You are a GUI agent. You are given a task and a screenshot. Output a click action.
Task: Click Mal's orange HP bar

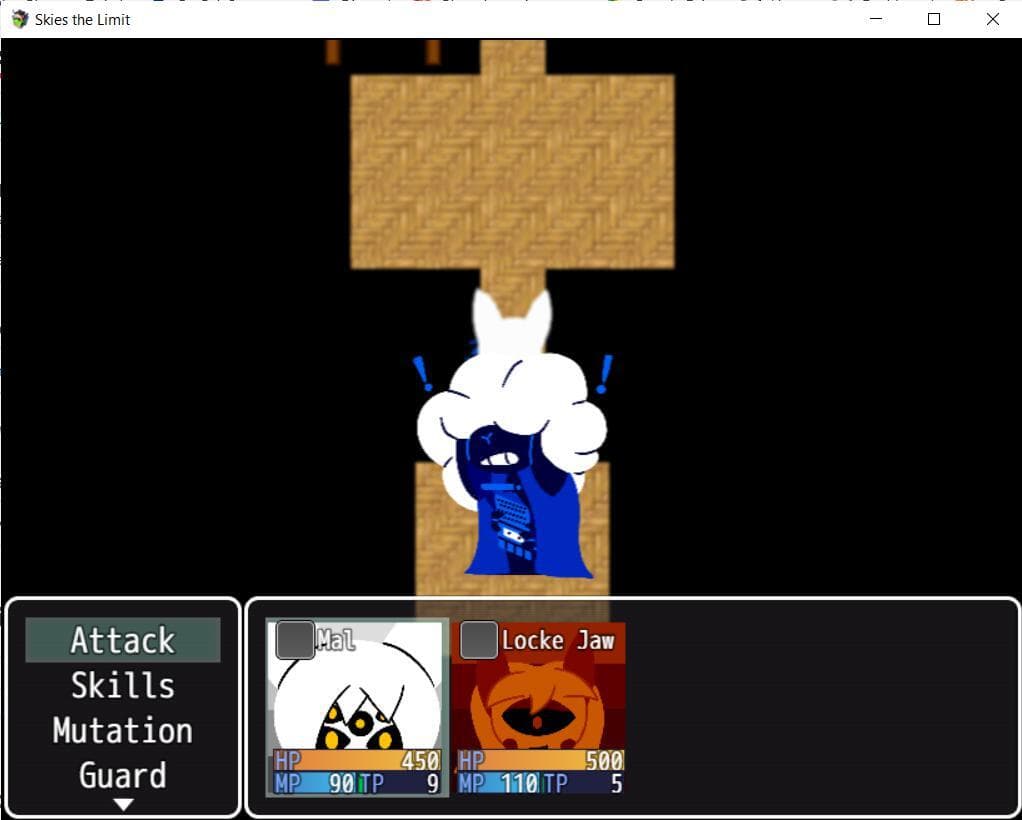pos(357,761)
